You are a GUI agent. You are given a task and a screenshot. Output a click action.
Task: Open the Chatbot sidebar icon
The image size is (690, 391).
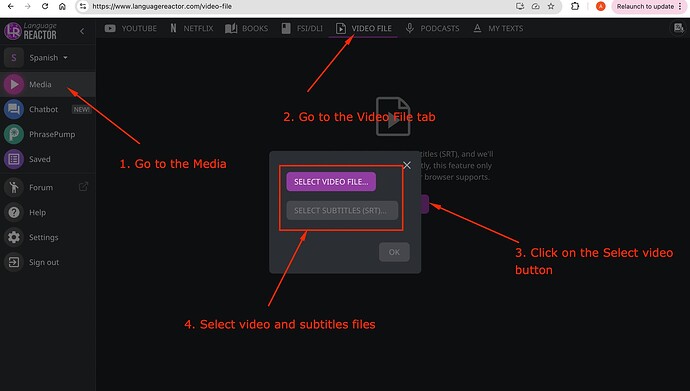point(14,109)
